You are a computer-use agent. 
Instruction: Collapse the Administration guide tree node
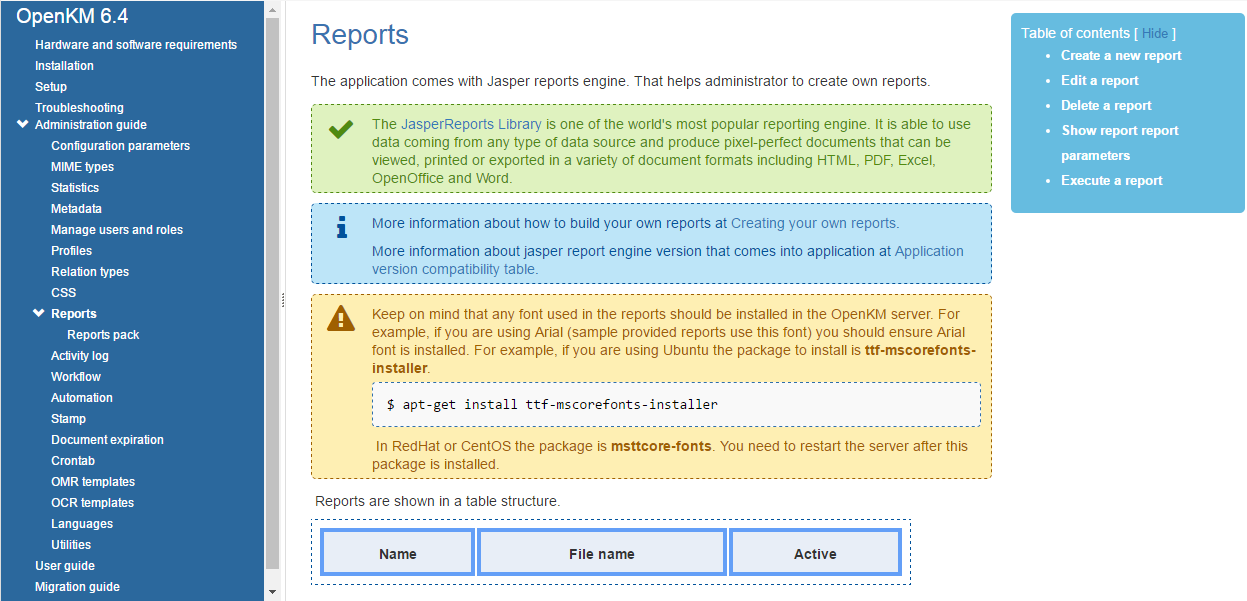pyautogui.click(x=23, y=125)
